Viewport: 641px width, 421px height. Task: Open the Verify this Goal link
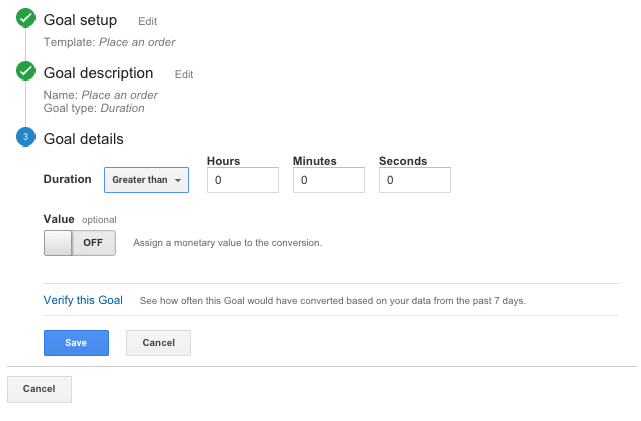coord(83,300)
